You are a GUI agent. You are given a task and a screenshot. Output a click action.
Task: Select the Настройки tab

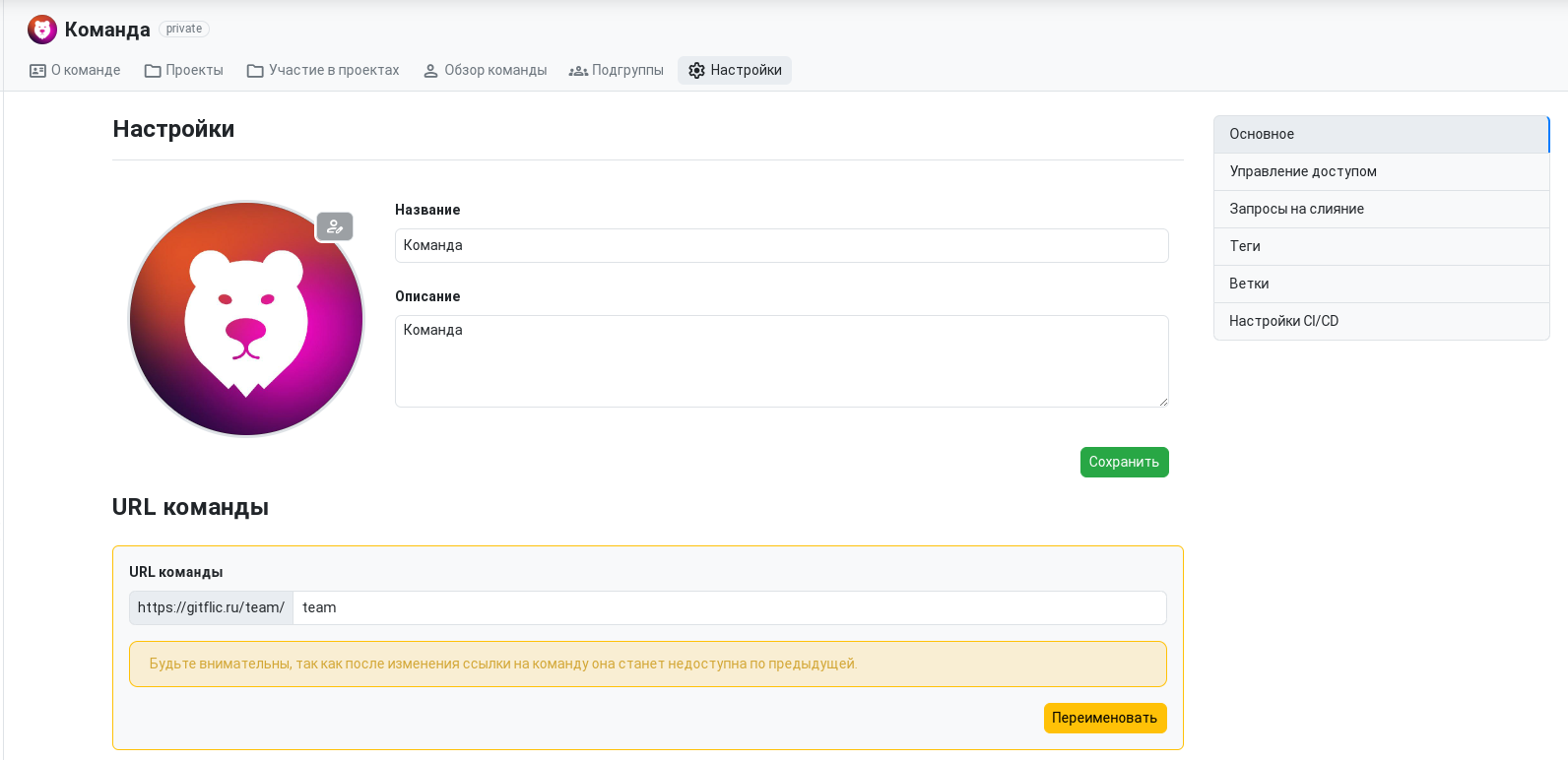(735, 71)
